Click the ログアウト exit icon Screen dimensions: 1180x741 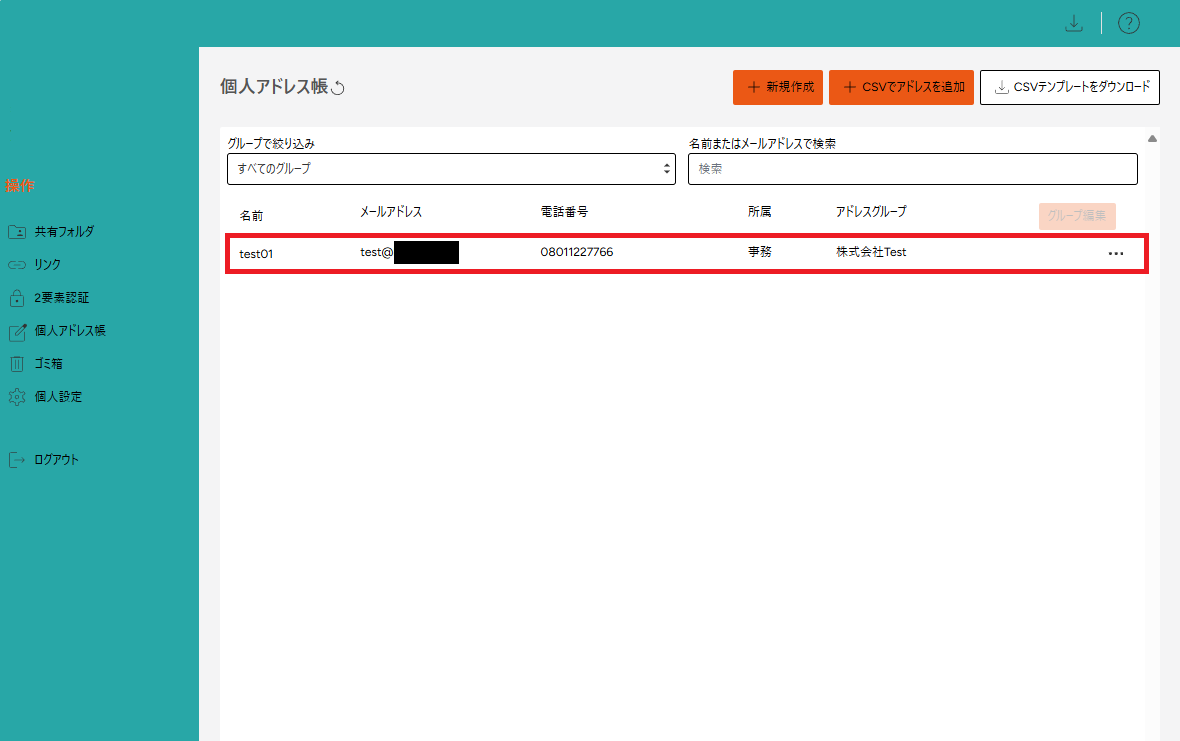coord(17,460)
